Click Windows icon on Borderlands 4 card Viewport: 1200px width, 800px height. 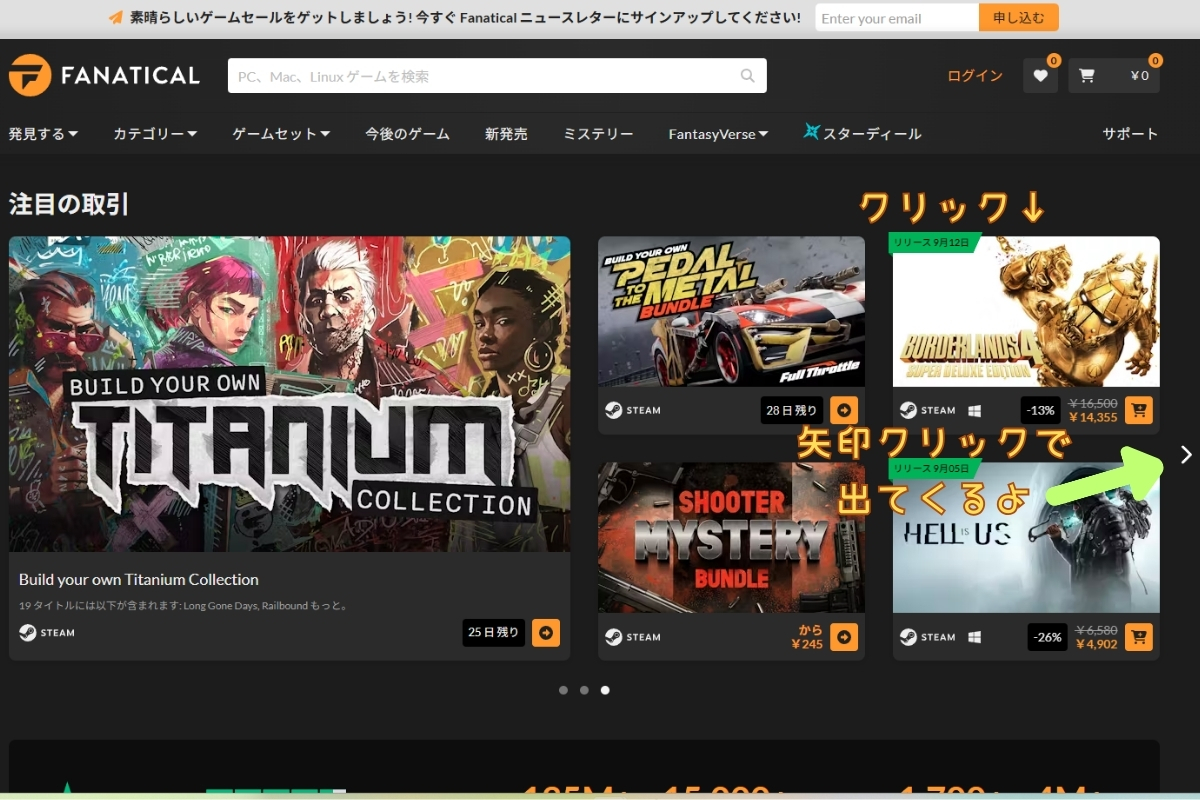coord(974,410)
